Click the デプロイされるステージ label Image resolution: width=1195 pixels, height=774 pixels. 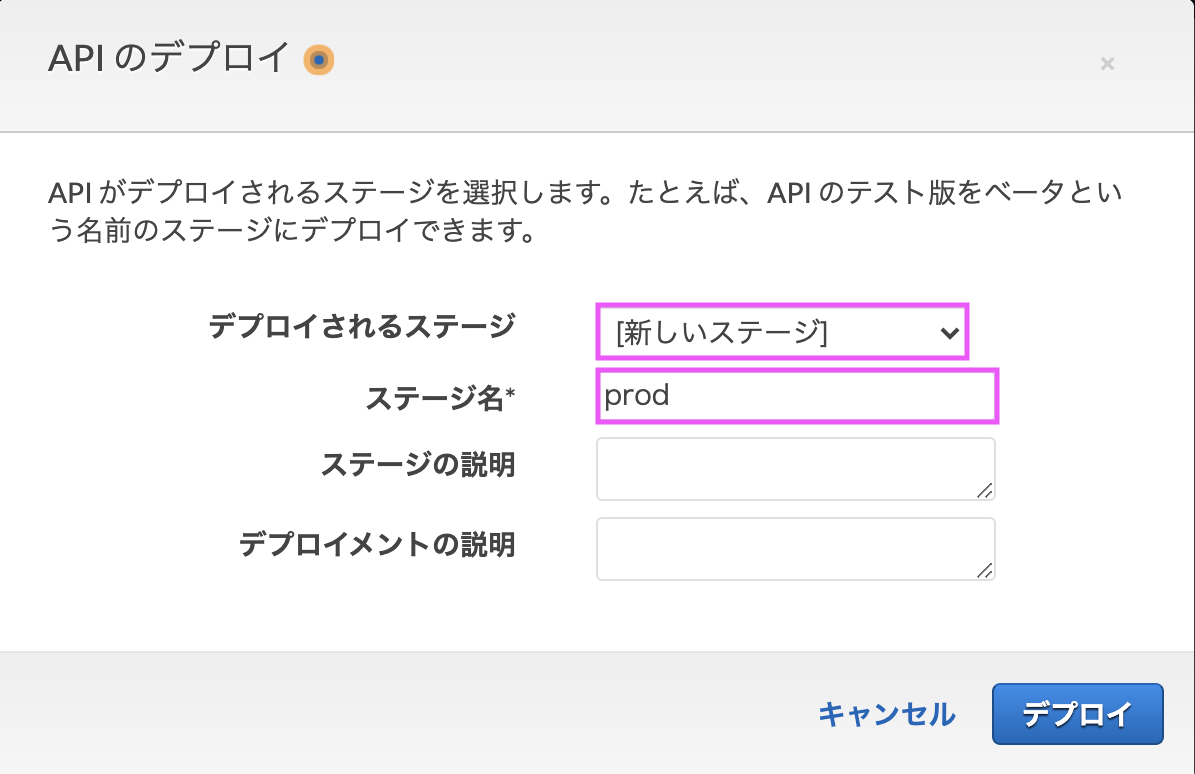tap(362, 324)
